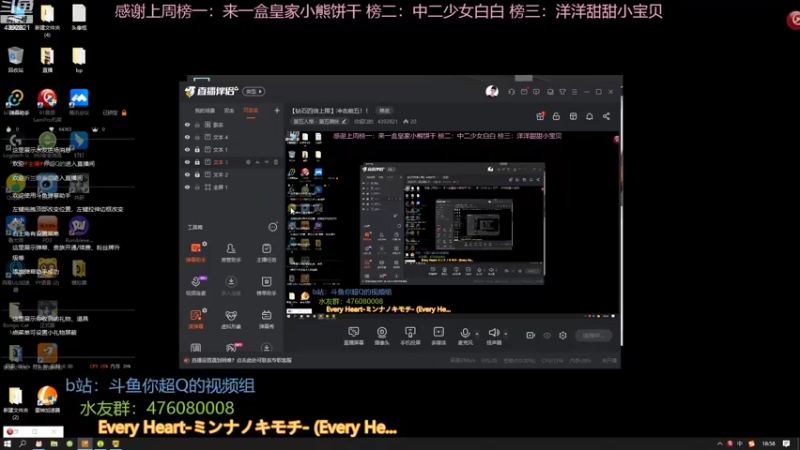The image size is (800, 450).
Task: Open the stream settings gear
Action: tap(563, 335)
